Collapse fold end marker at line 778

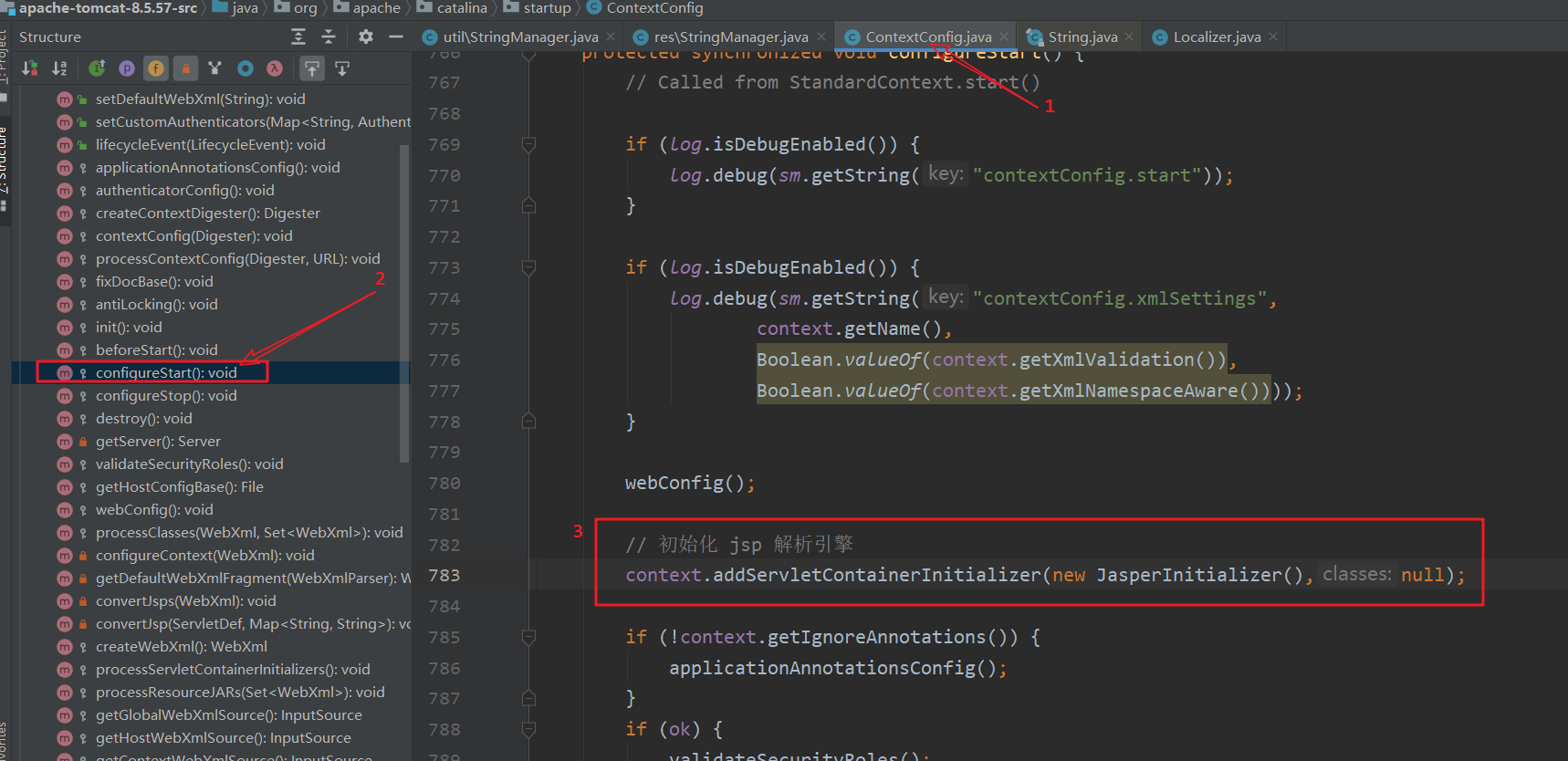pyautogui.click(x=528, y=421)
